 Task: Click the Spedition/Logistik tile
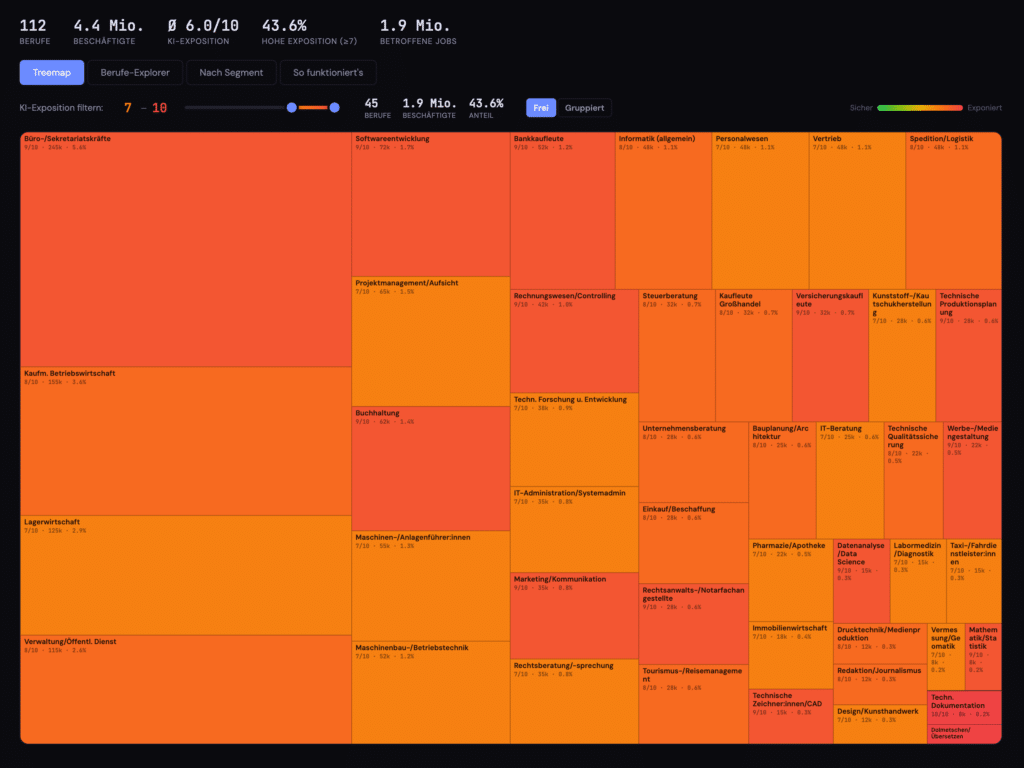[953, 212]
